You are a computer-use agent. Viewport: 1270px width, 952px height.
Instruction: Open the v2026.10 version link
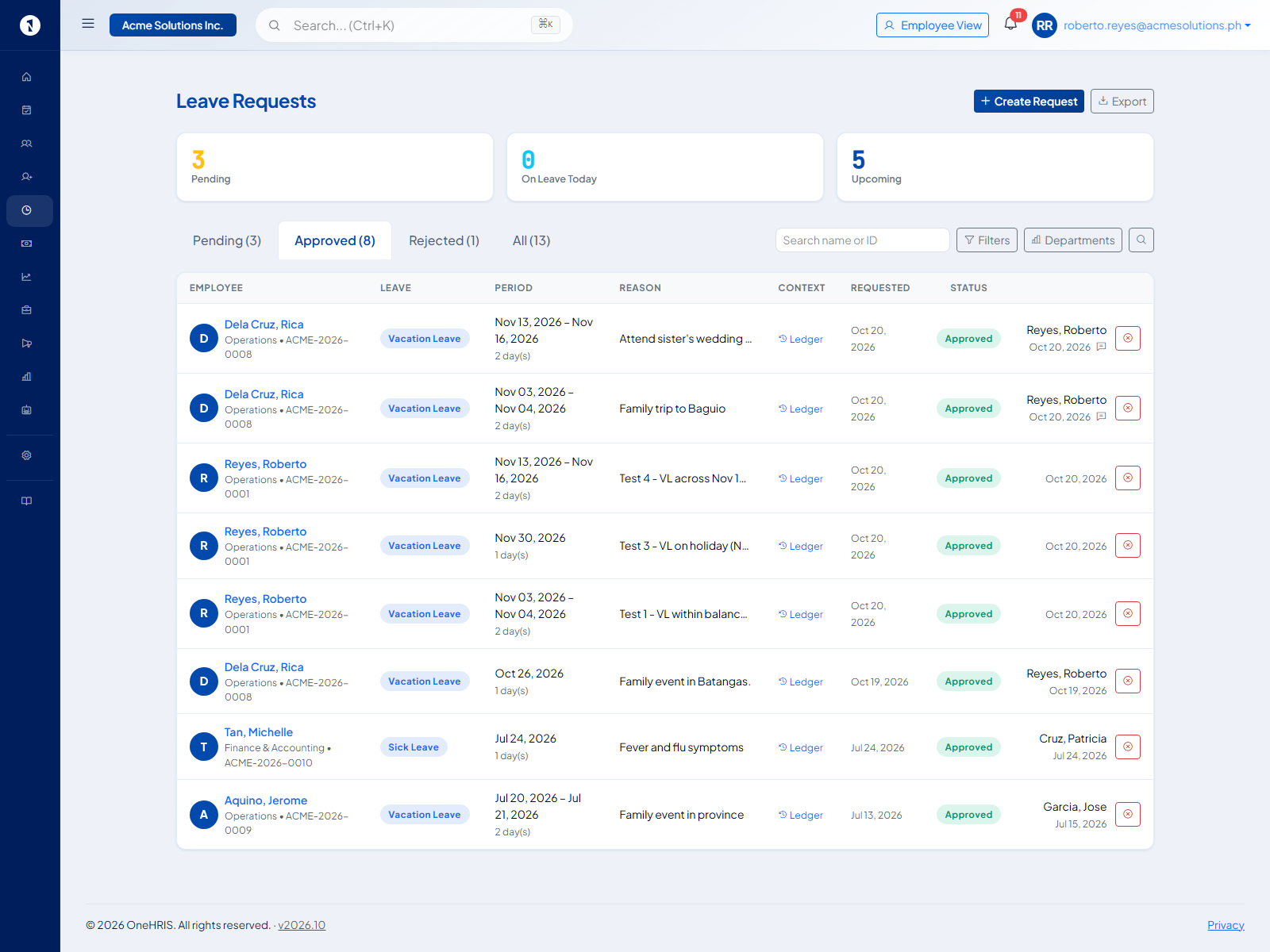(x=302, y=925)
